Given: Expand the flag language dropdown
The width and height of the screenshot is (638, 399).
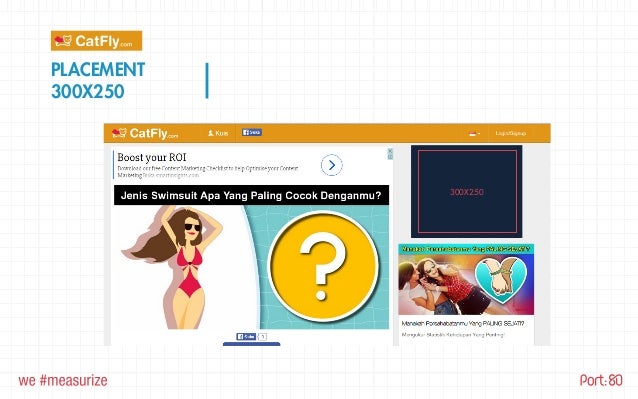Looking at the screenshot, I should [x=474, y=133].
